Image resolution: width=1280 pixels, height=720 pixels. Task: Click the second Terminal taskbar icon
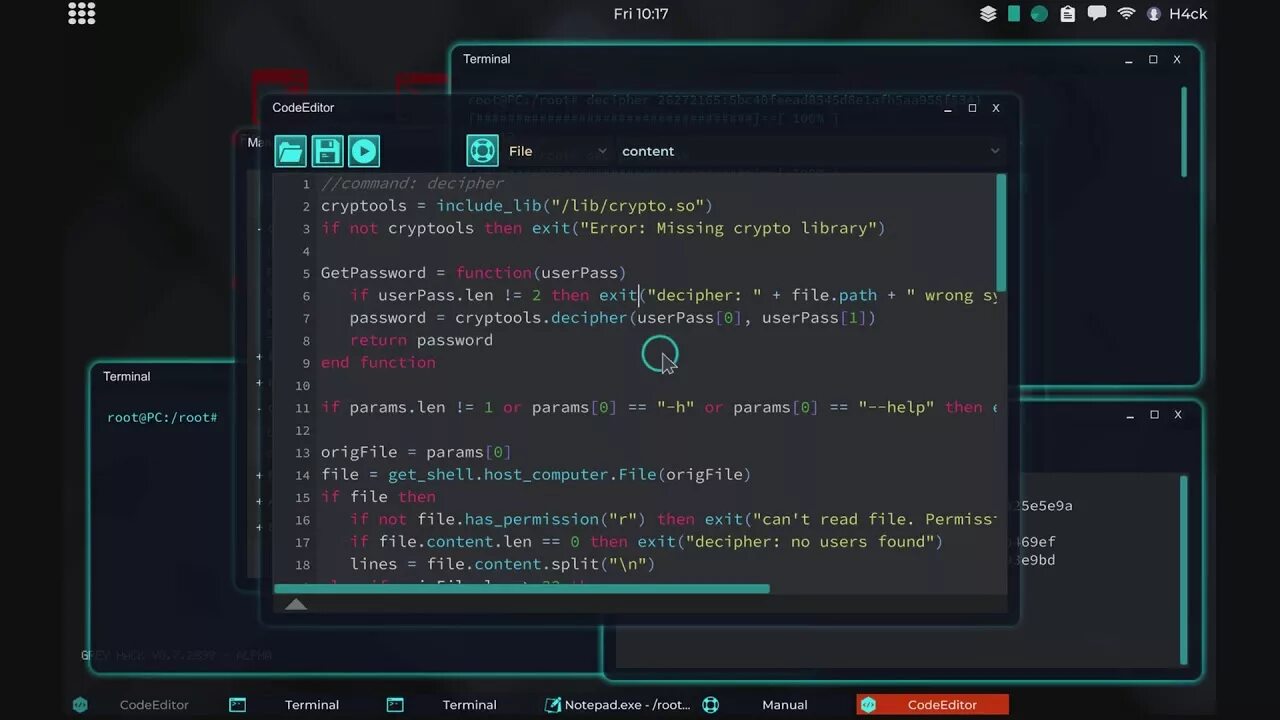395,705
